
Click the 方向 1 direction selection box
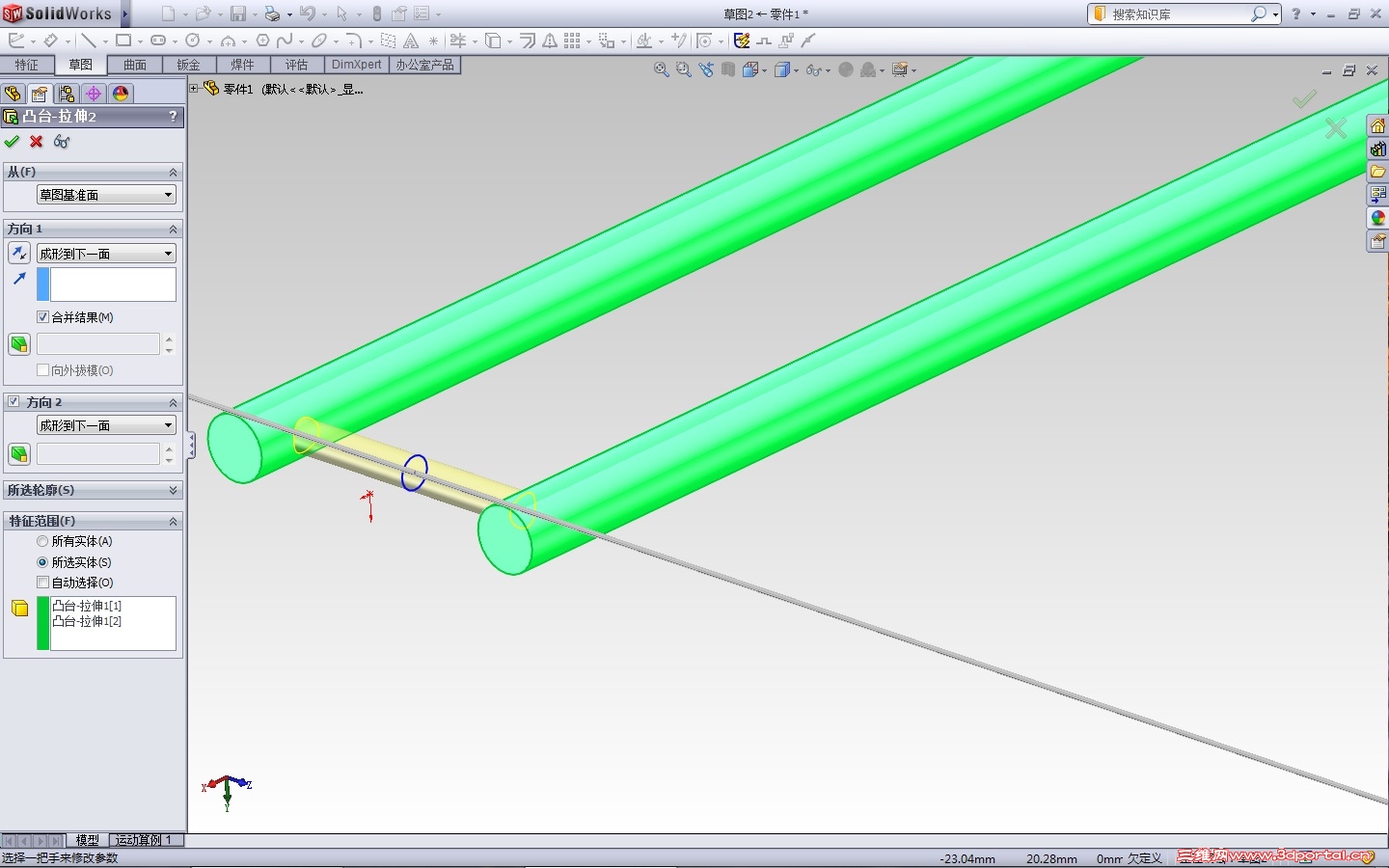point(113,285)
